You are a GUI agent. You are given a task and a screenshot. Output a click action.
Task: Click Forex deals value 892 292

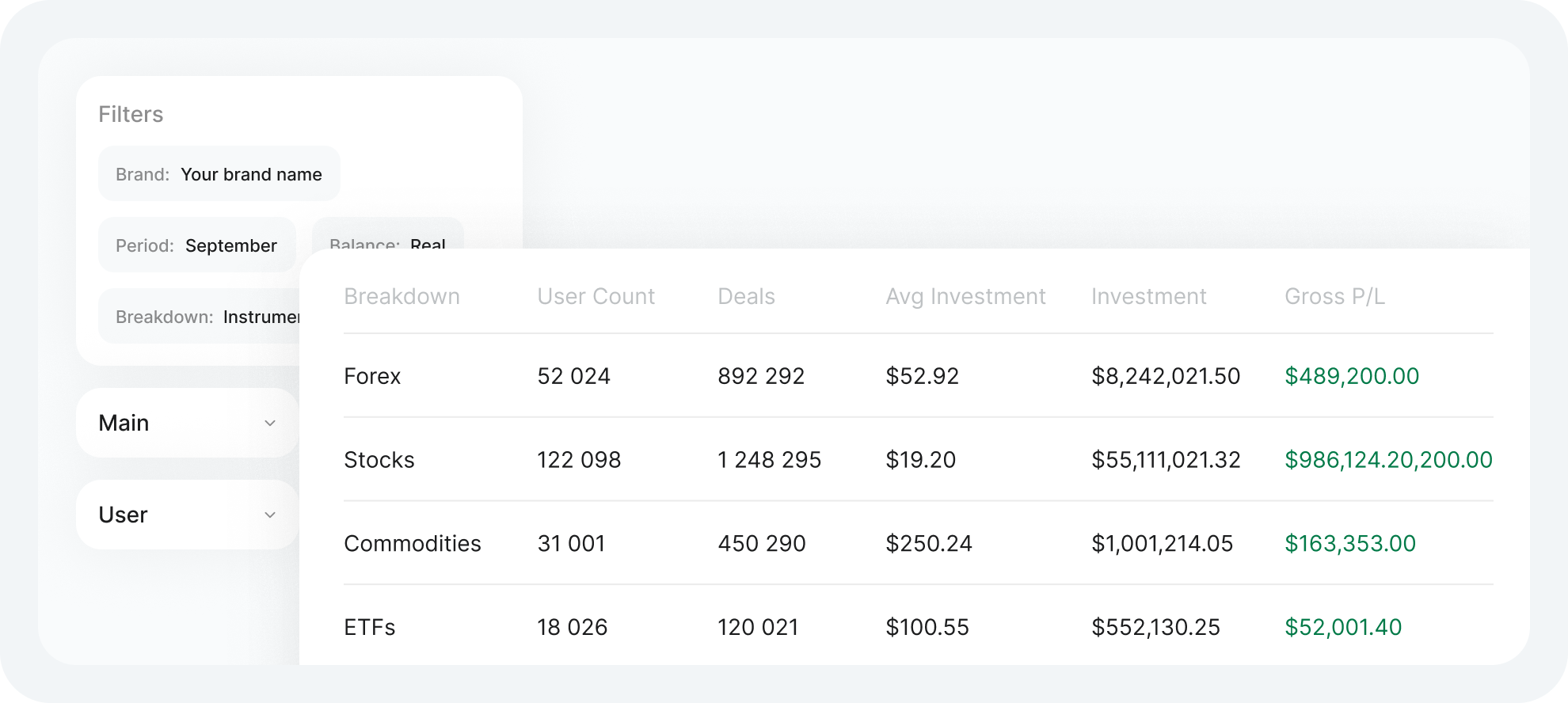pos(761,376)
